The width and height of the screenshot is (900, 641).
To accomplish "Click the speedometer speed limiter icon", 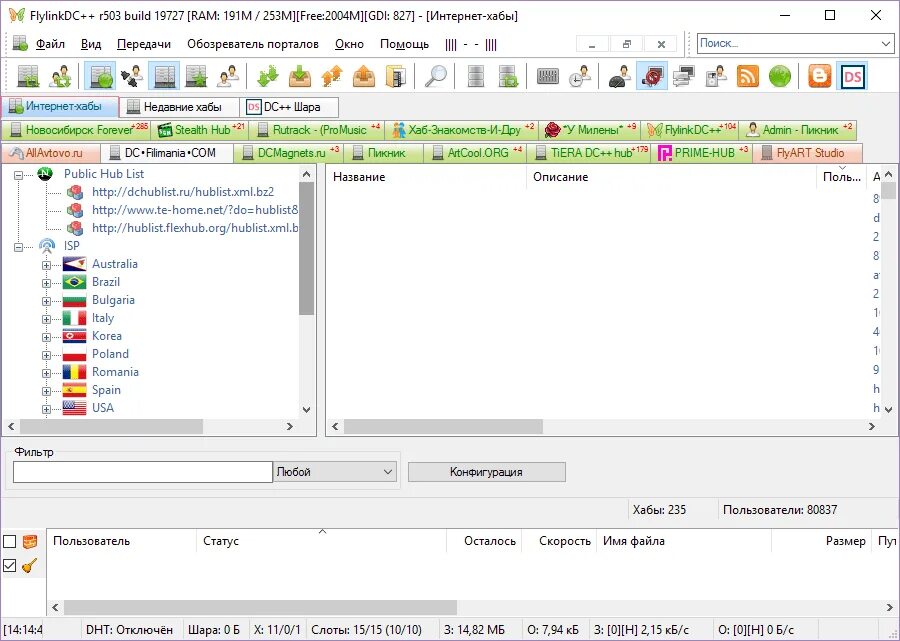I will click(x=619, y=76).
